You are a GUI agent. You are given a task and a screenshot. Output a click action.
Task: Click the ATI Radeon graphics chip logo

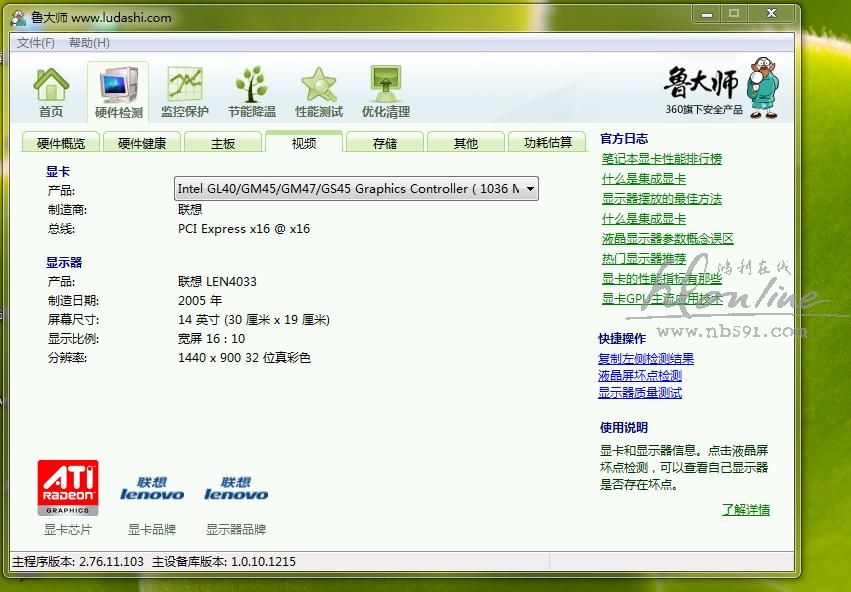pyautogui.click(x=68, y=488)
